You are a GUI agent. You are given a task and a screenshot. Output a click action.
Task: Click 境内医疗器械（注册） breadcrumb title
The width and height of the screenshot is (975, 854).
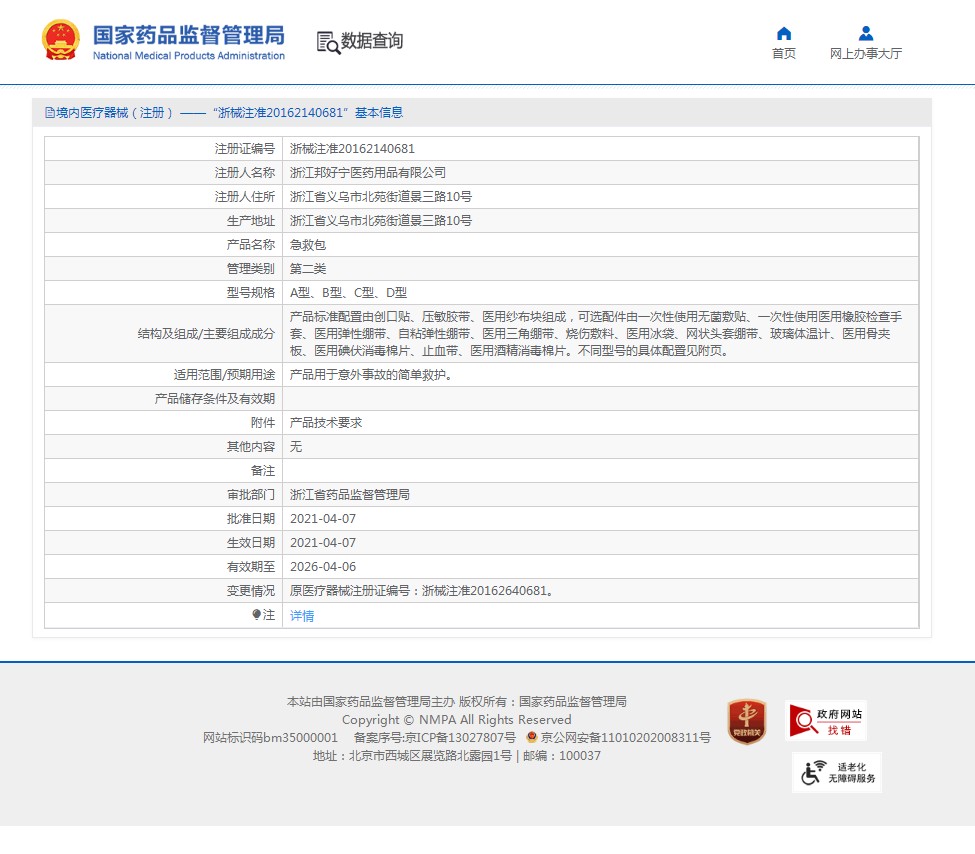click(x=114, y=113)
